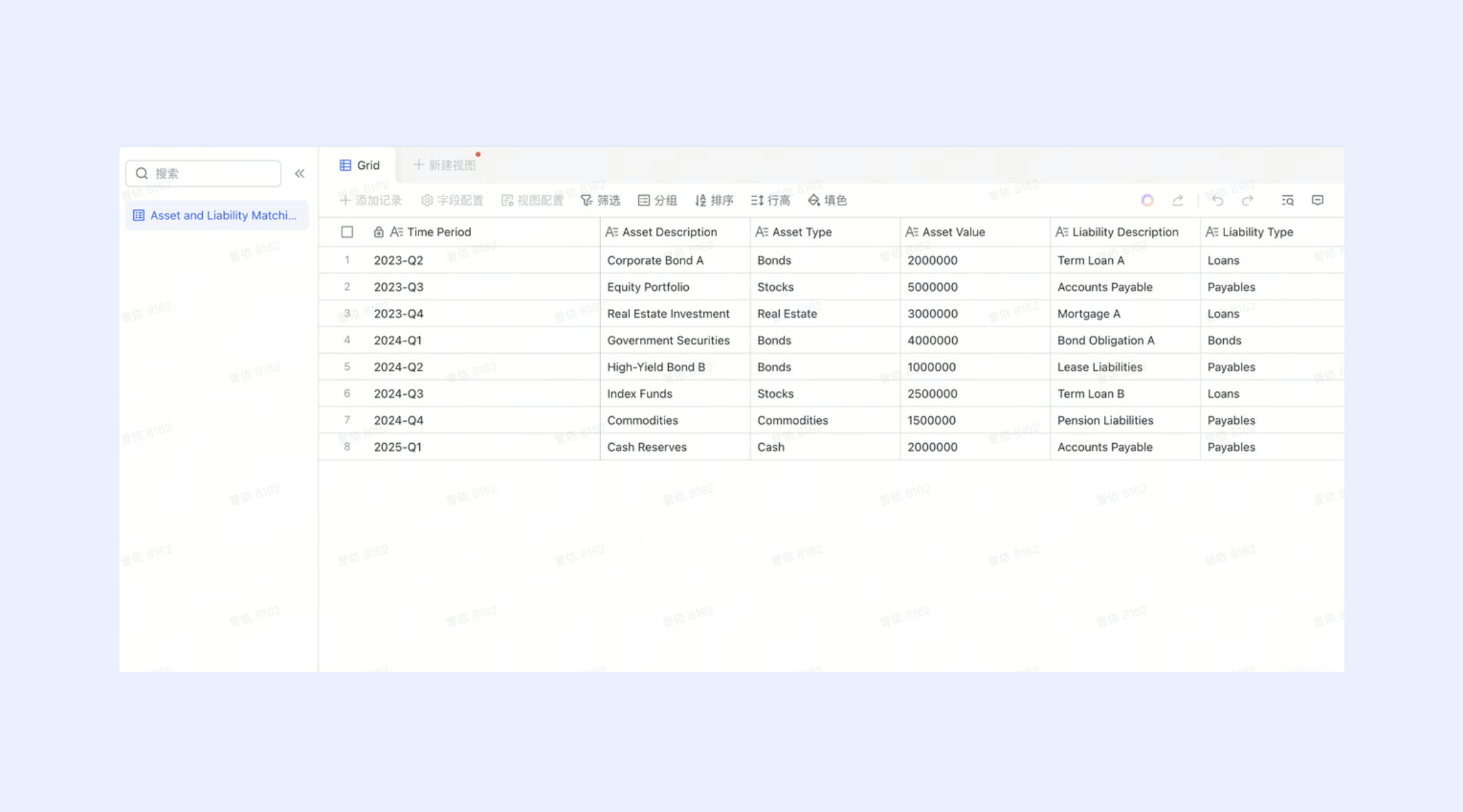
Task: Click the lock icon on Time Period
Action: 379,232
